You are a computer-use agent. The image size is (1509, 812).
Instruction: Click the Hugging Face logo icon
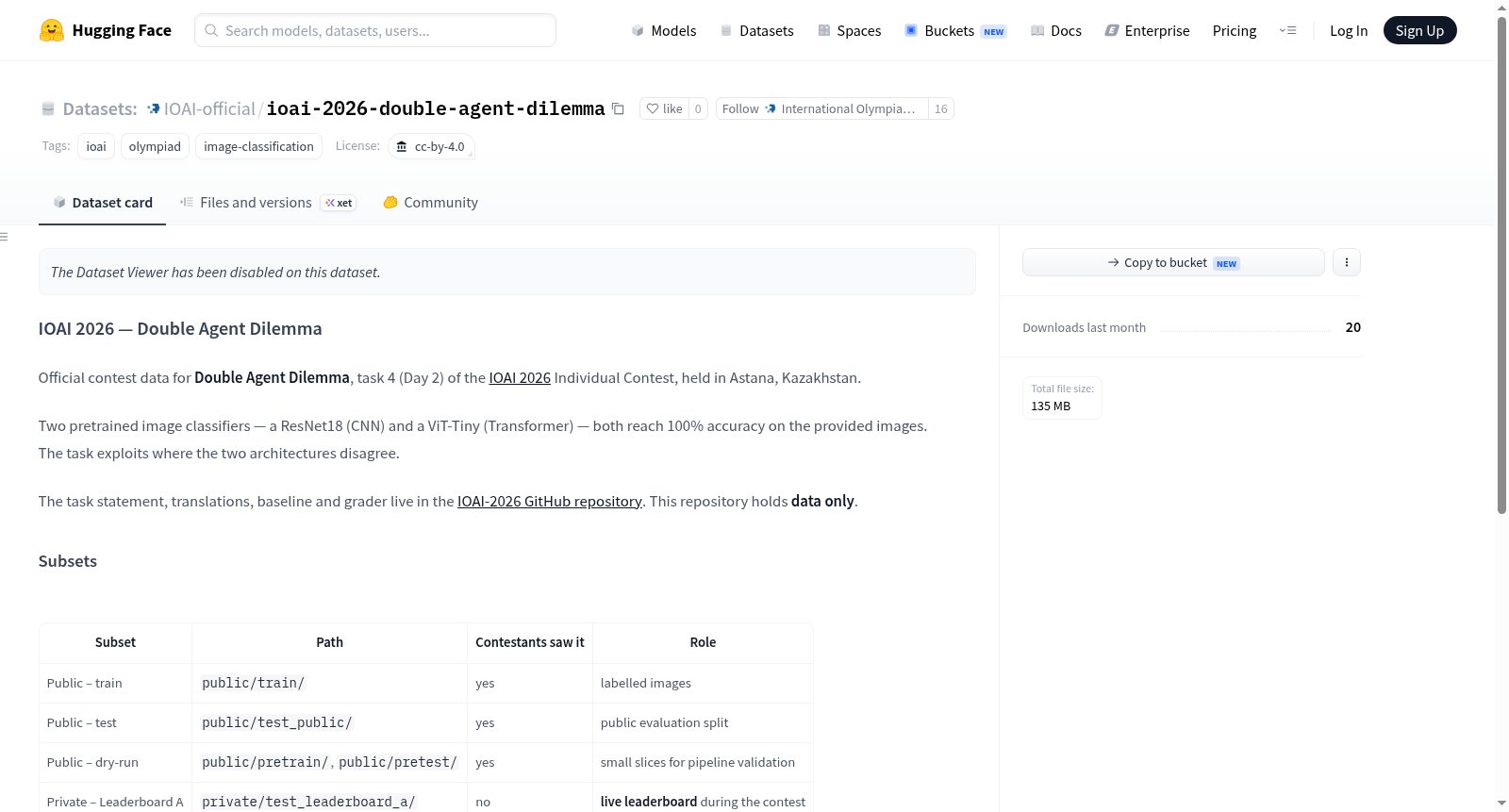pos(52,30)
